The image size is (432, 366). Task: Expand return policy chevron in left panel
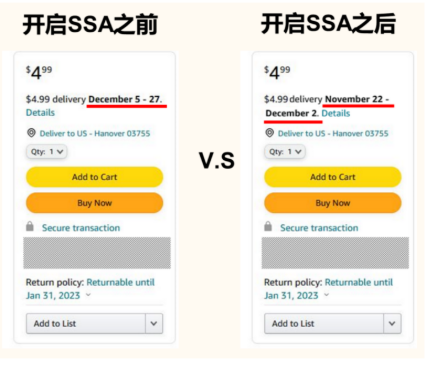pyautogui.click(x=88, y=295)
